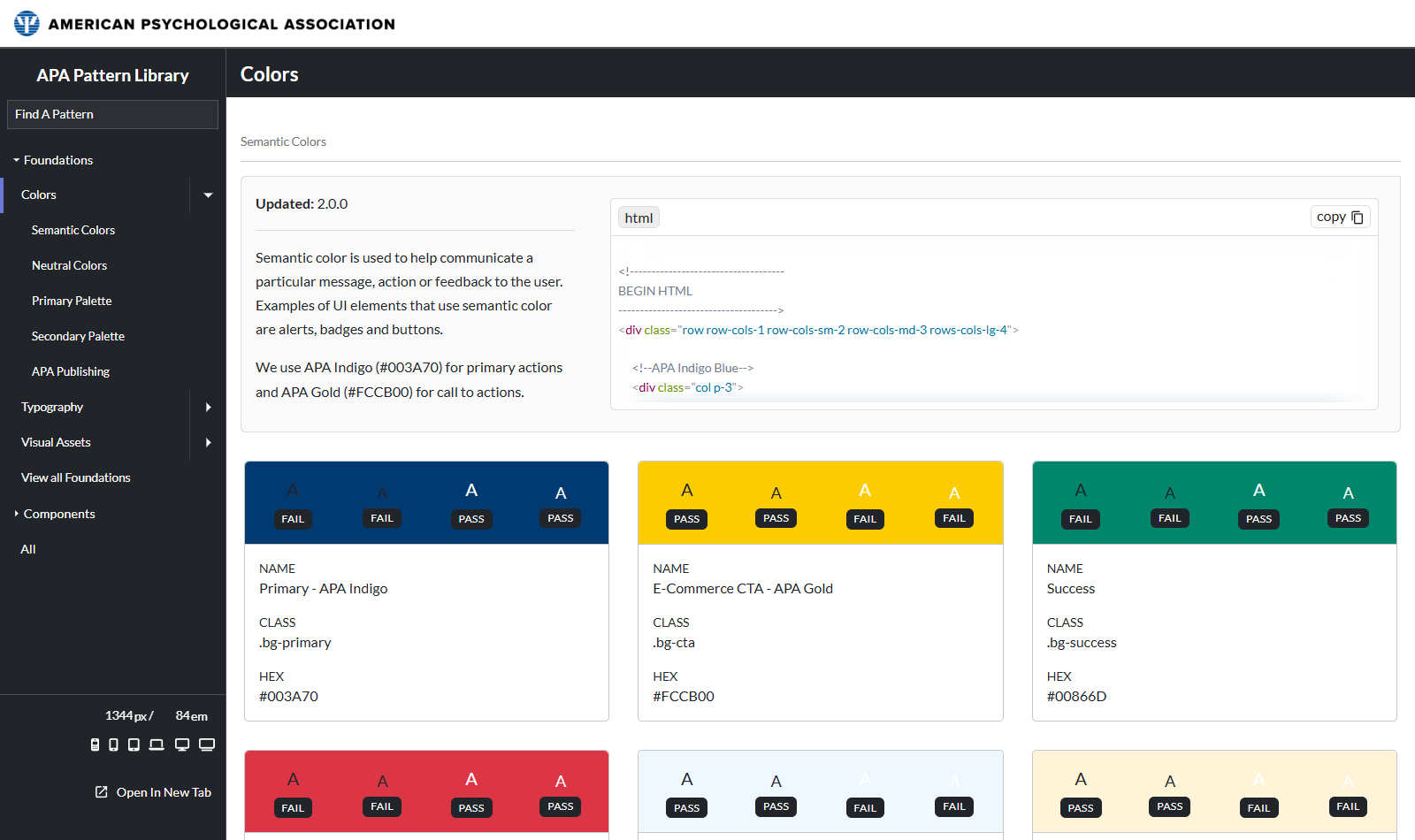Copy the HTML code snippet

(x=1340, y=217)
